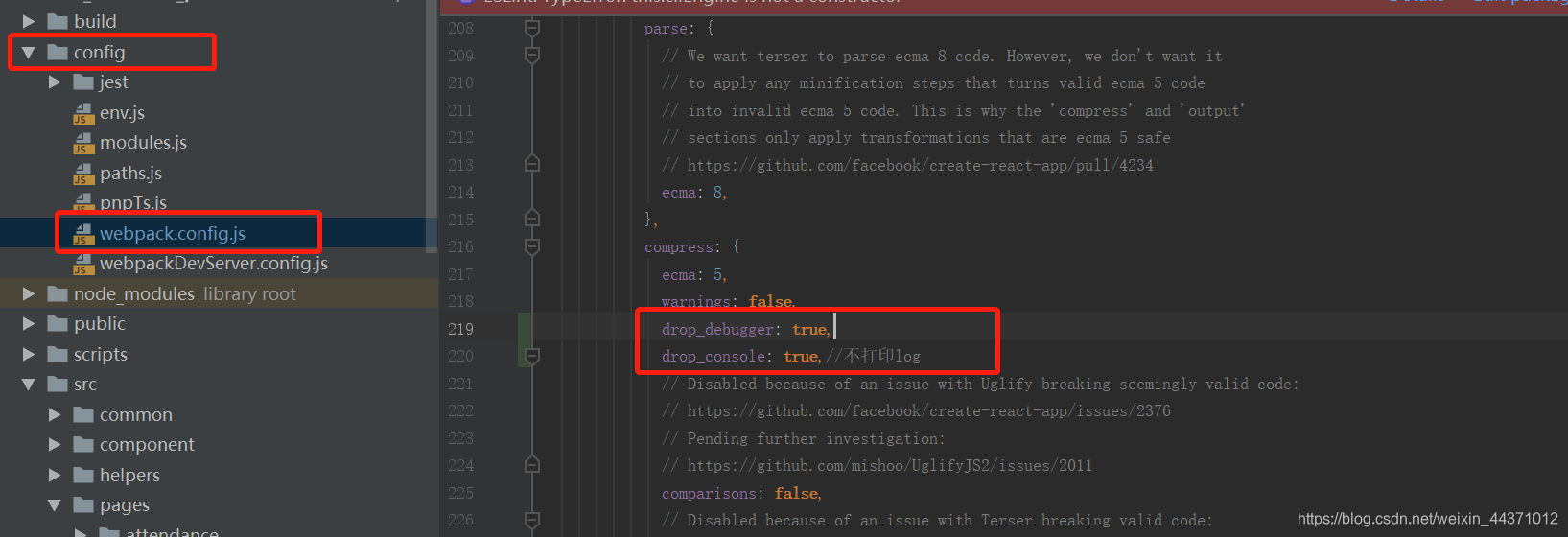Select the build folder name

(x=95, y=21)
